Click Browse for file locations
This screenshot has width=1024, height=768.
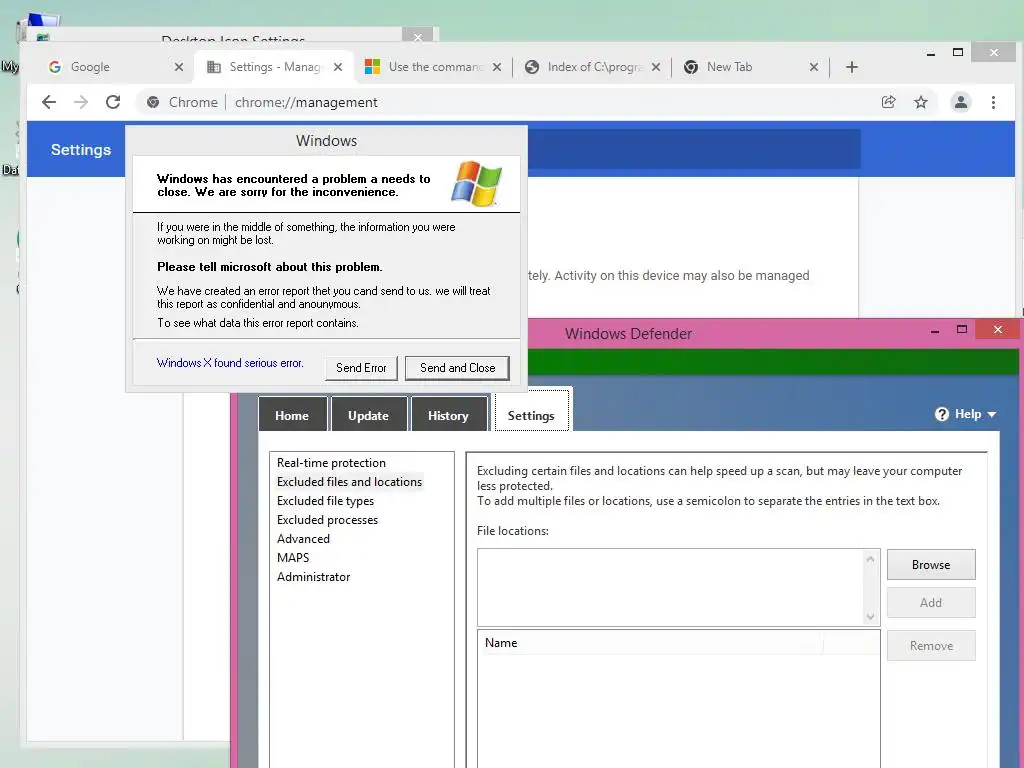pos(931,565)
